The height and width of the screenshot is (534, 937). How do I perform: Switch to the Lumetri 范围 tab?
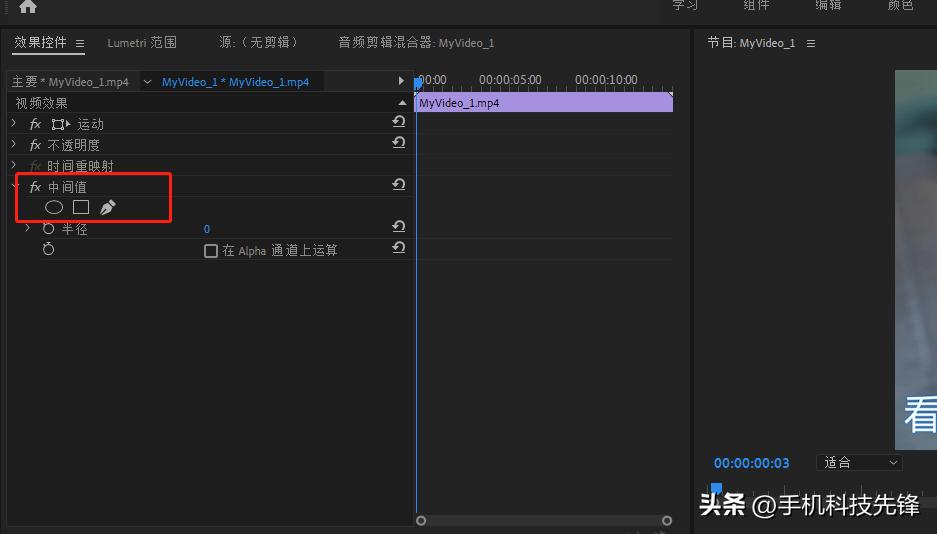click(x=142, y=43)
